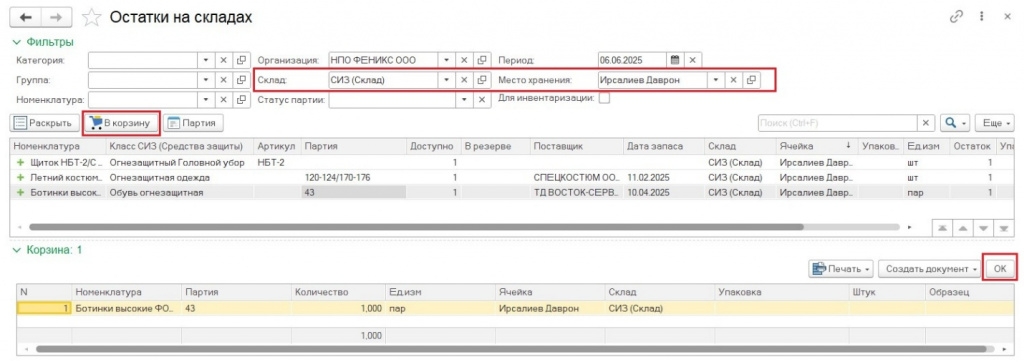This screenshot has height=362, width=1024.
Task: Go forward with the right arrow button
Action: 57,18
